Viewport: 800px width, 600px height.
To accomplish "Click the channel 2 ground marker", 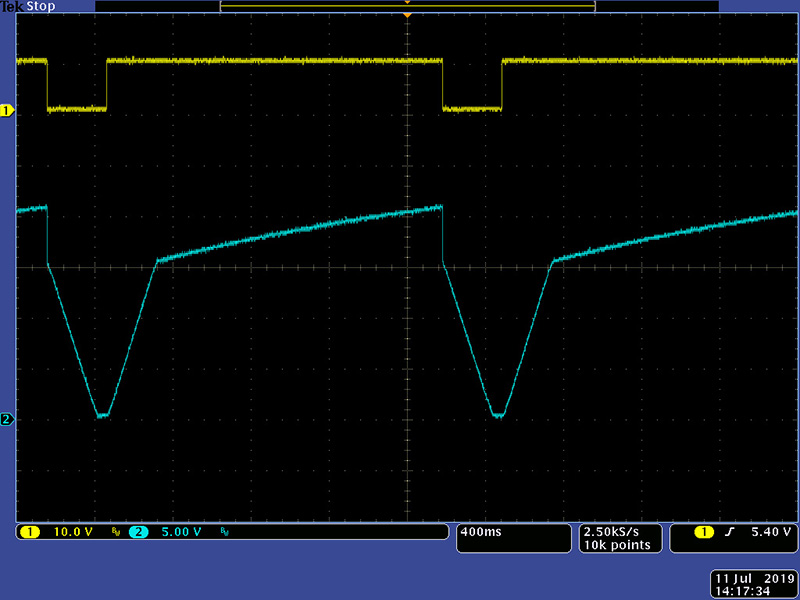I will (x=7, y=419).
